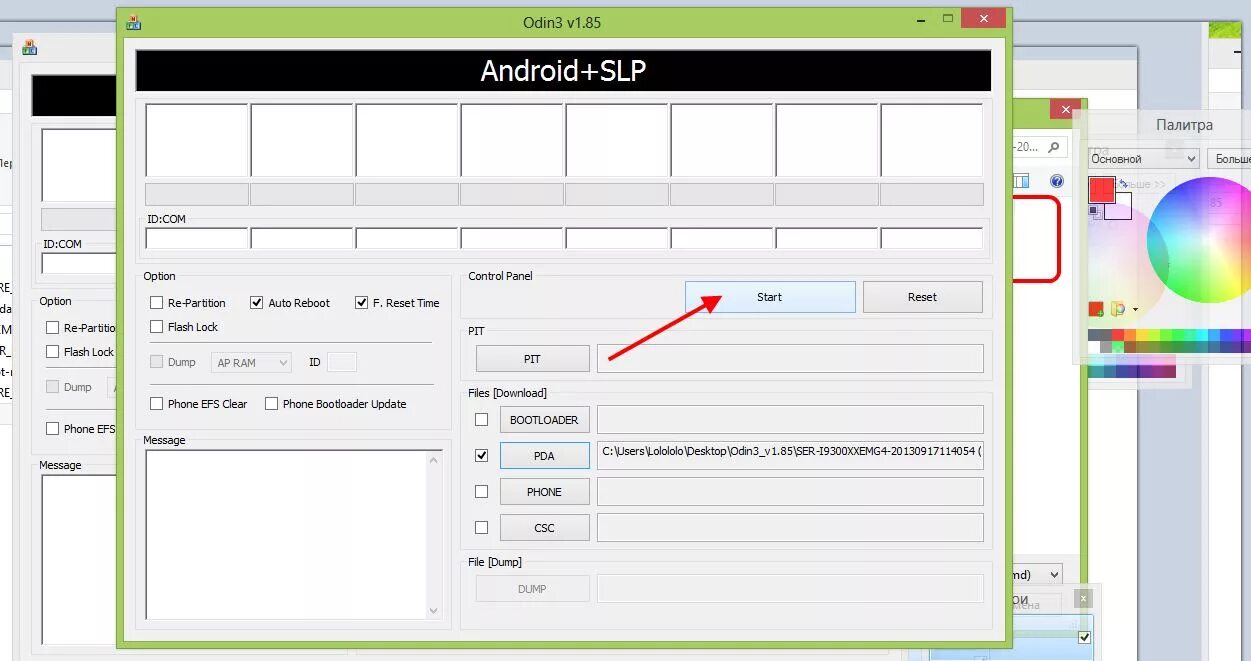Screen dimensions: 1251x661
Task: Tick the Flash Lock checkbox in front Odin
Action: (156, 327)
